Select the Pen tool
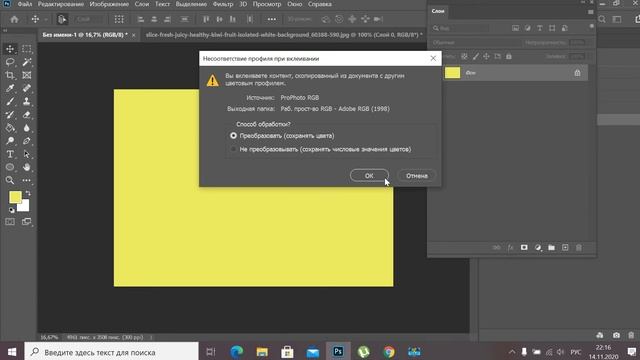The image size is (640, 360). (27, 141)
